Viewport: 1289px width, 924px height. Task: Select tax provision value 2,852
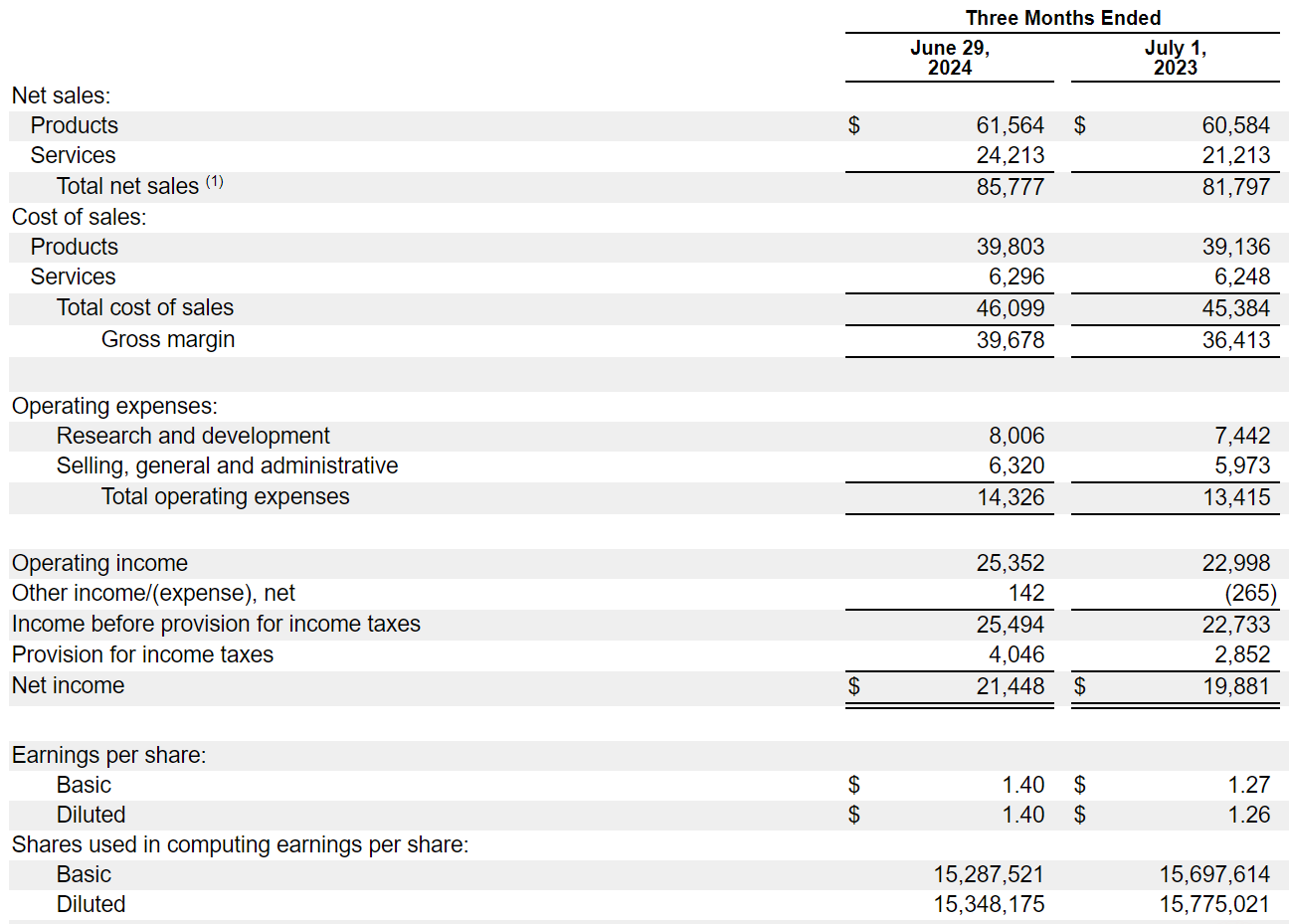tap(1242, 654)
